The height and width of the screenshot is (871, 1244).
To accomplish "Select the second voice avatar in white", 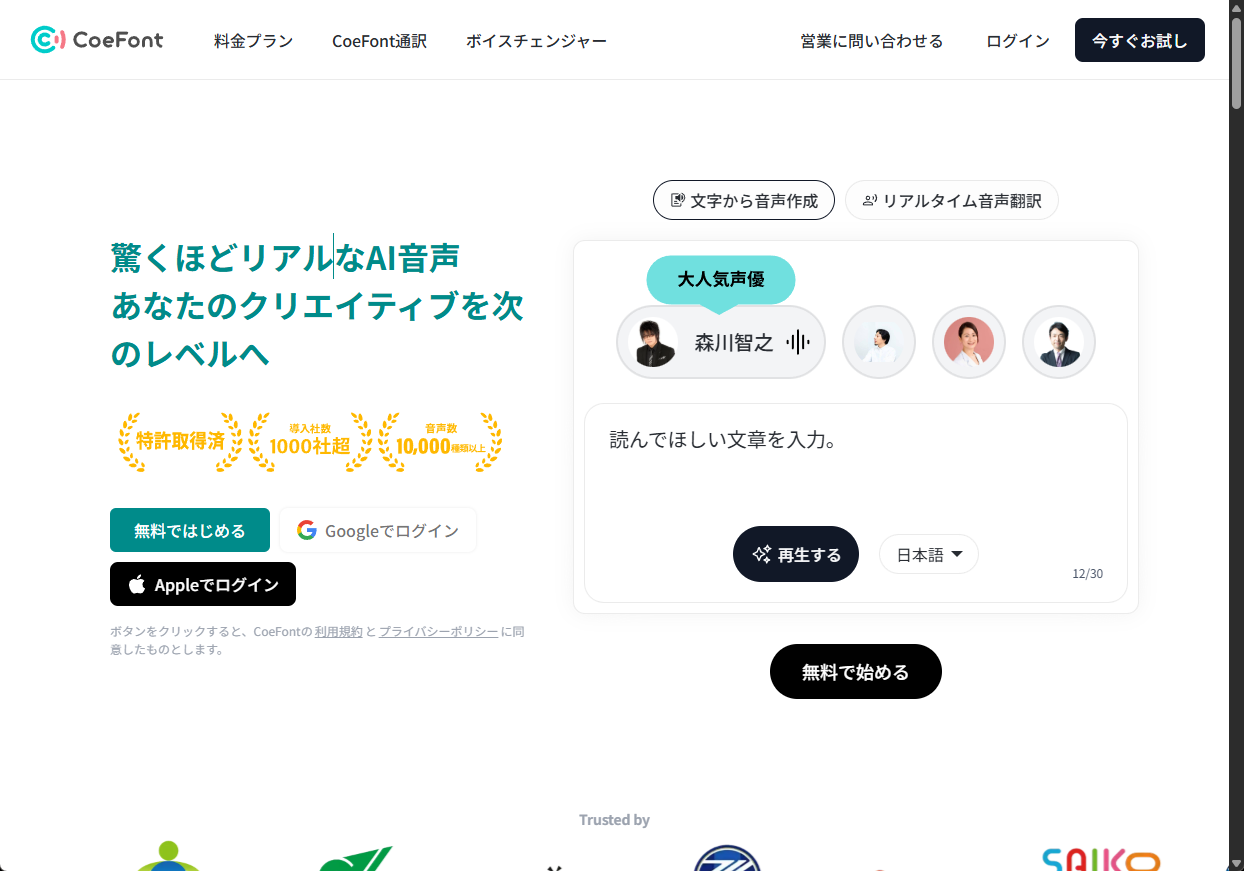I will (878, 342).
